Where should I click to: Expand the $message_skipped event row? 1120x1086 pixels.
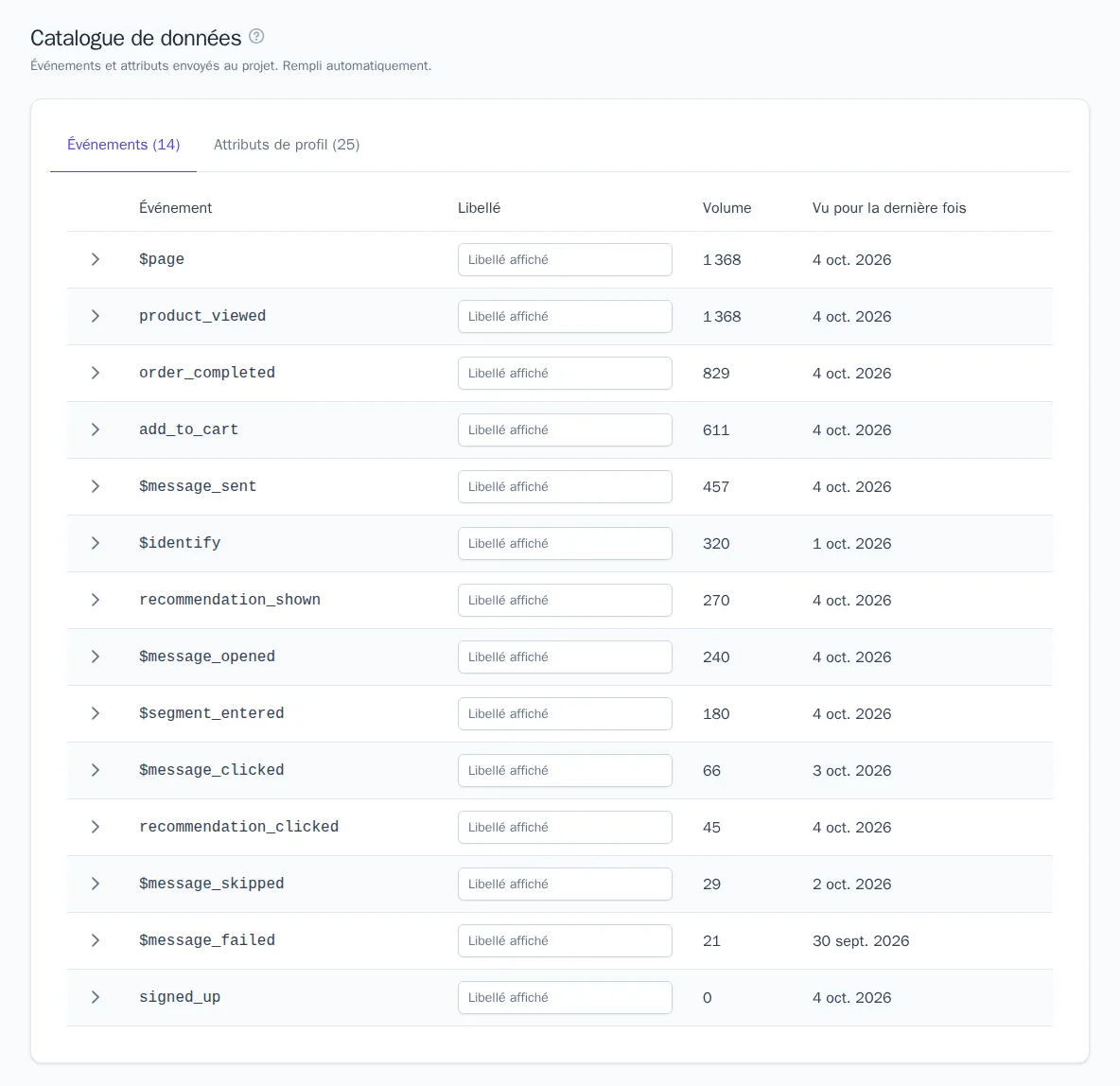(95, 884)
